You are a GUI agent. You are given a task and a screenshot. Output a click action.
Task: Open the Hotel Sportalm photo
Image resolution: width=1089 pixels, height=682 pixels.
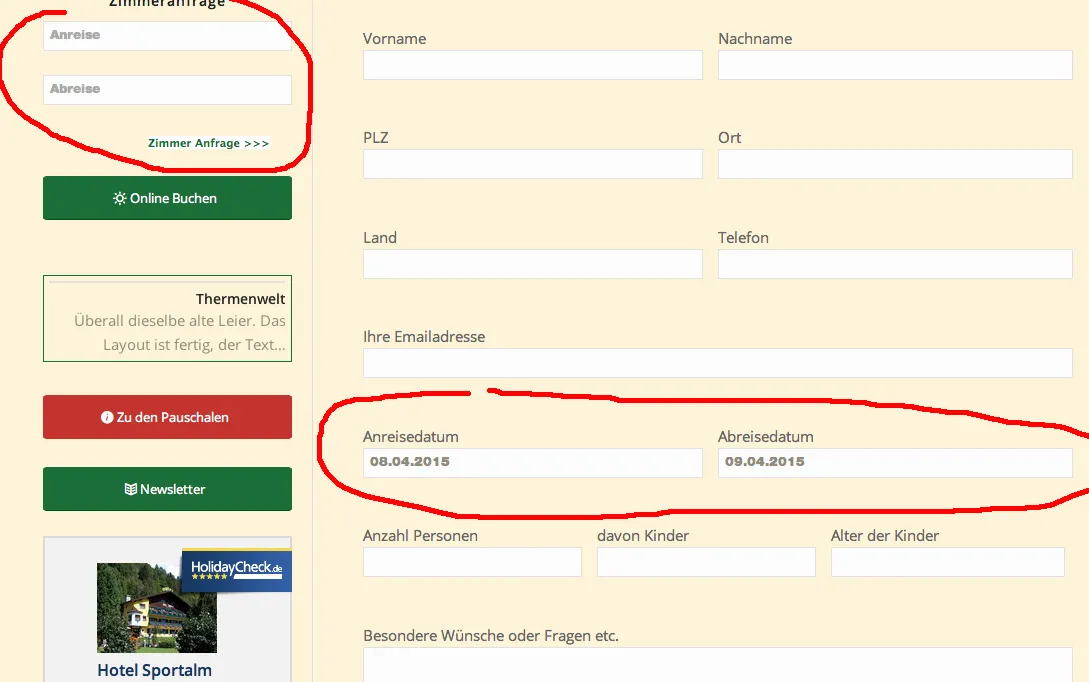157,608
